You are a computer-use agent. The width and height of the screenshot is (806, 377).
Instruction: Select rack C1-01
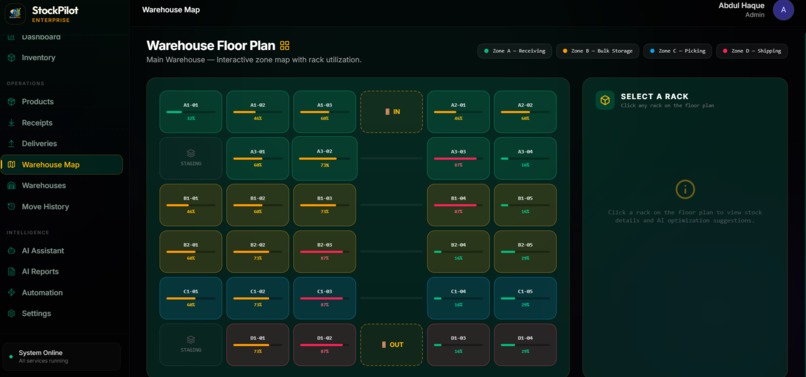point(191,298)
